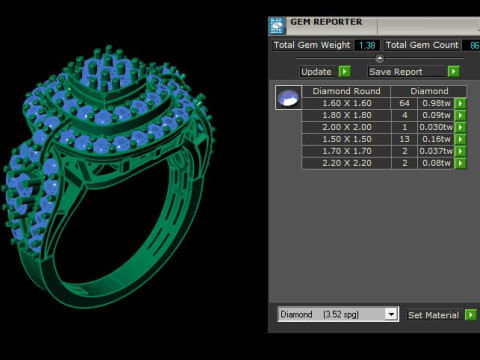The height and width of the screenshot is (360, 480).
Task: Click the 0.09tw weight cell
Action: click(x=436, y=115)
